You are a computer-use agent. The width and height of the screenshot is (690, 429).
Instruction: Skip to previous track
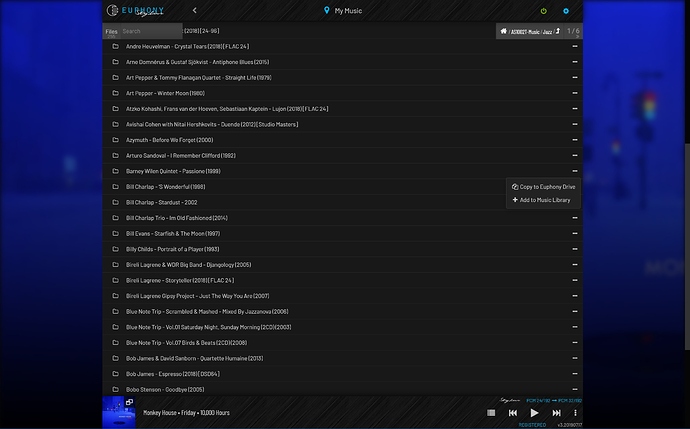pos(513,413)
